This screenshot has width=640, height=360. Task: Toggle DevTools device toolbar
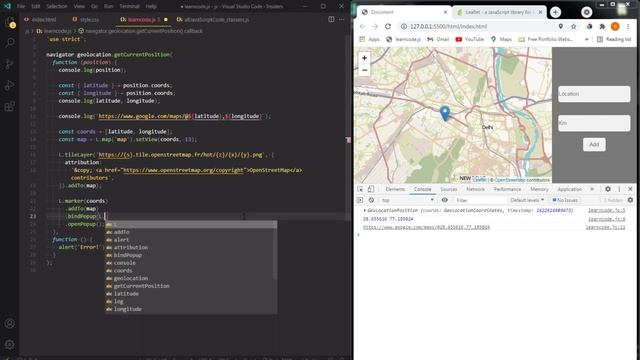[x=371, y=189]
